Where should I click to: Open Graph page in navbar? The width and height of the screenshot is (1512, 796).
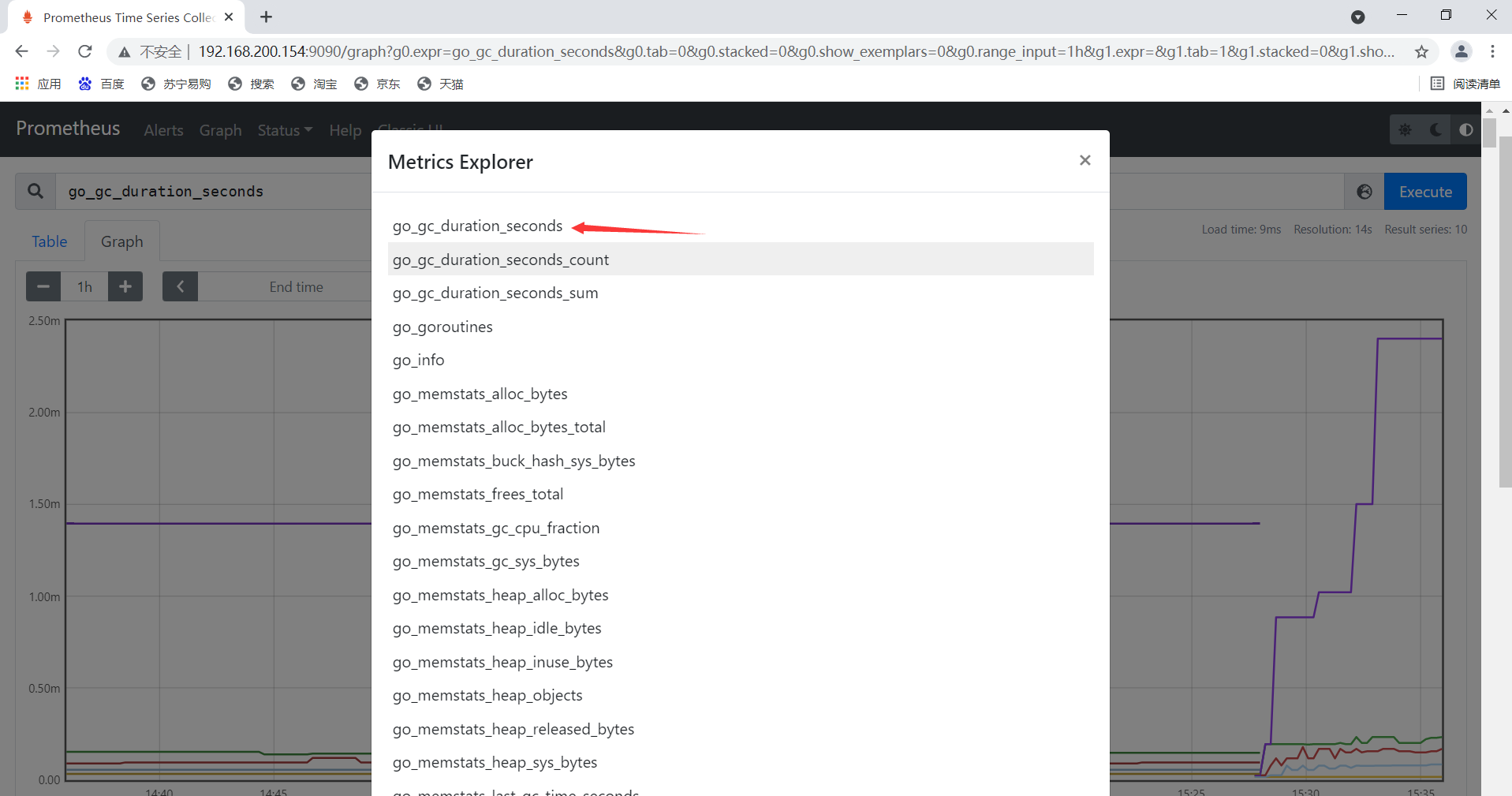[x=220, y=130]
